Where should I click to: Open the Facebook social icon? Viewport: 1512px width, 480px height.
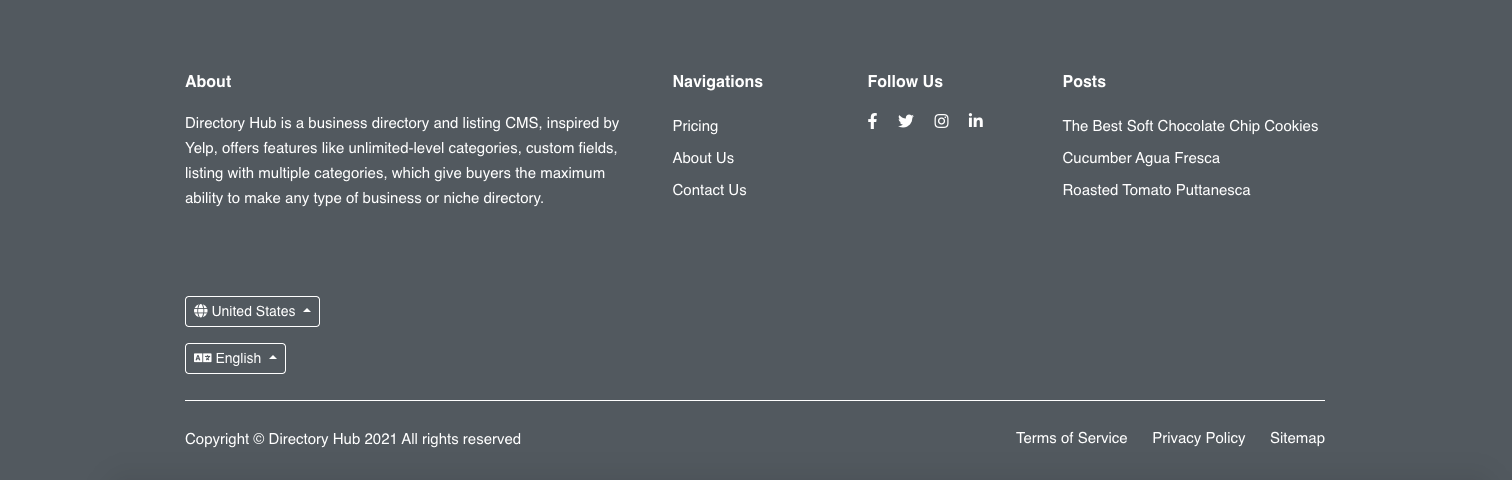pyautogui.click(x=872, y=121)
